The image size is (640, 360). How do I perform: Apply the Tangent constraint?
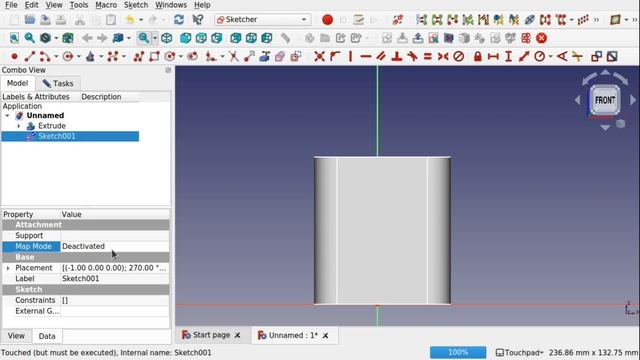(x=412, y=56)
